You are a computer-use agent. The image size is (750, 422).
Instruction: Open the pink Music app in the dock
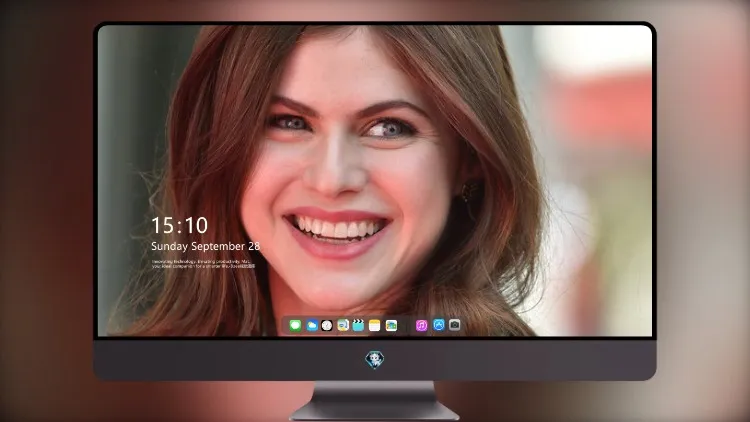coord(421,326)
